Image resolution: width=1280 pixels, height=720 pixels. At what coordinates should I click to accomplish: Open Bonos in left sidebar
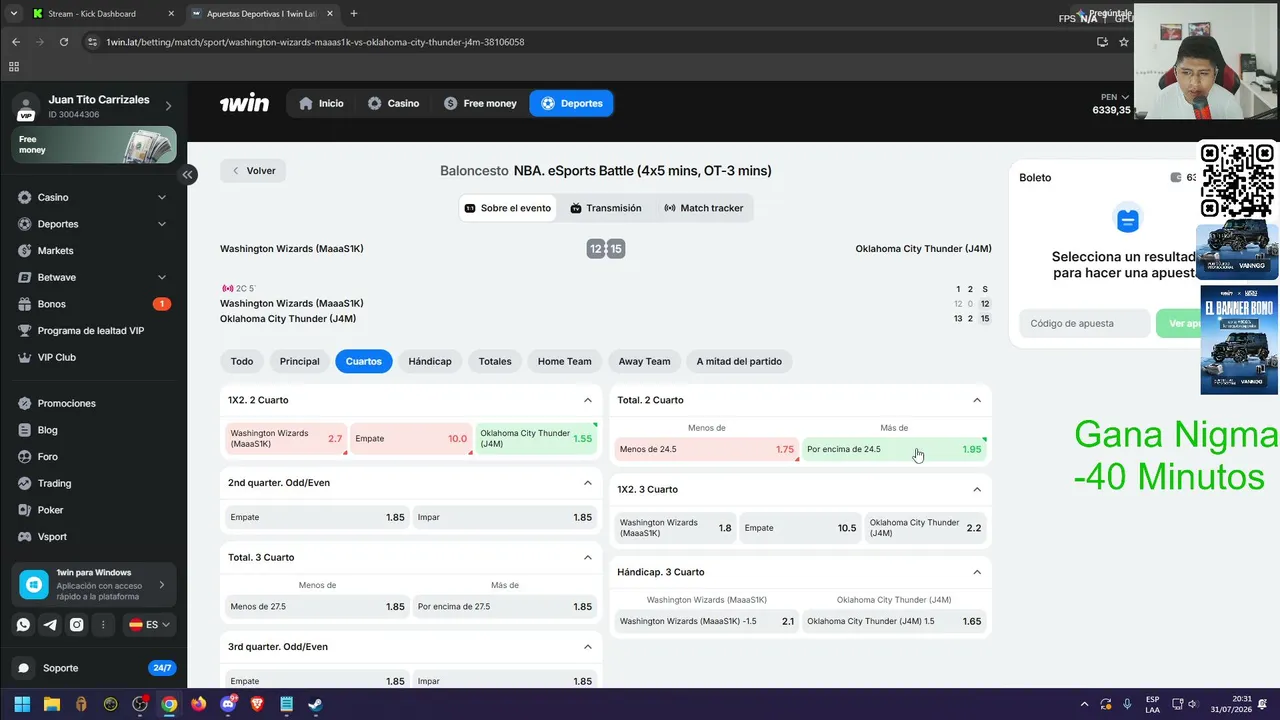click(93, 304)
